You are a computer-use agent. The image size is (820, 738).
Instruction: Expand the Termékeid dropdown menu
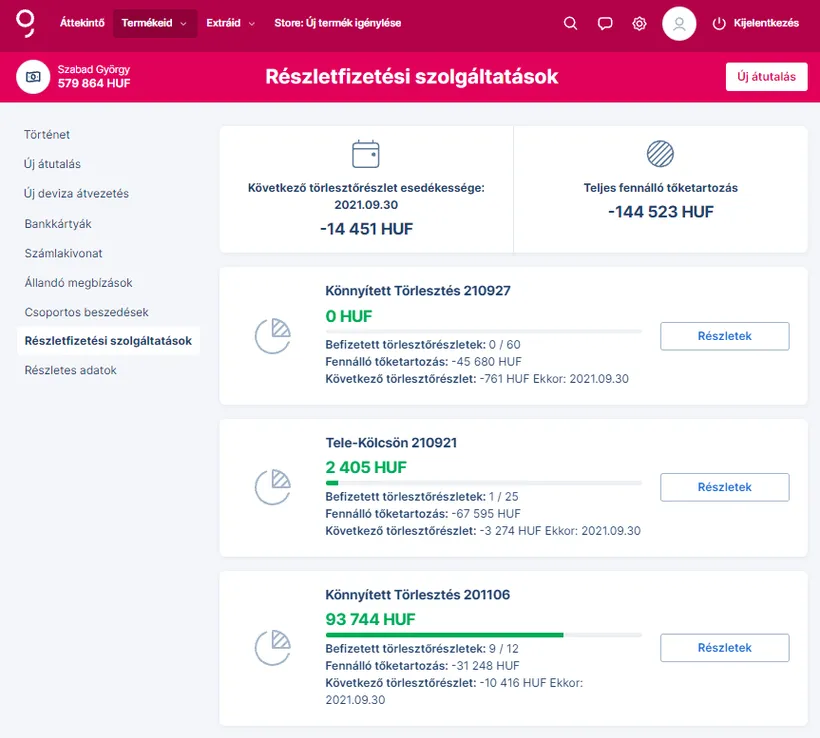tap(154, 23)
